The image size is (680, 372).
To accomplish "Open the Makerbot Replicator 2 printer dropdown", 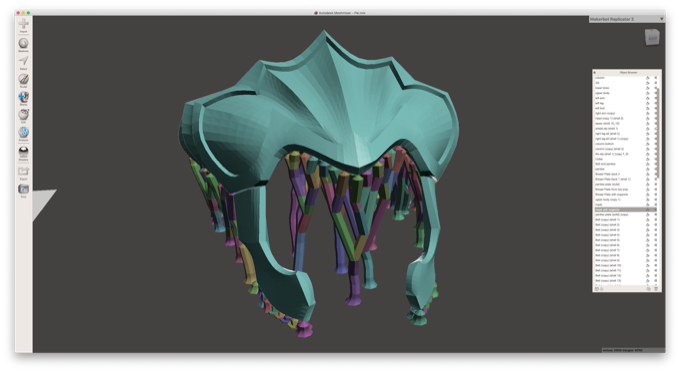I will pos(626,19).
